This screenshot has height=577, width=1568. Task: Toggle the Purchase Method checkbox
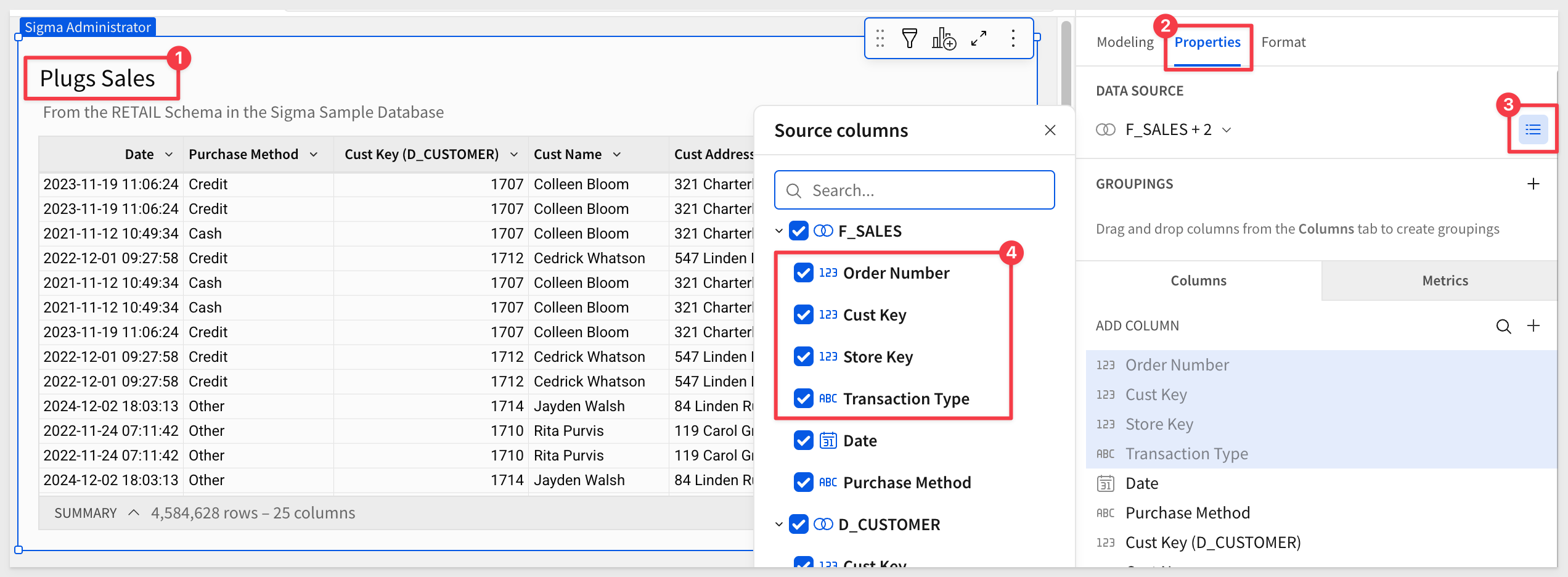(x=803, y=482)
